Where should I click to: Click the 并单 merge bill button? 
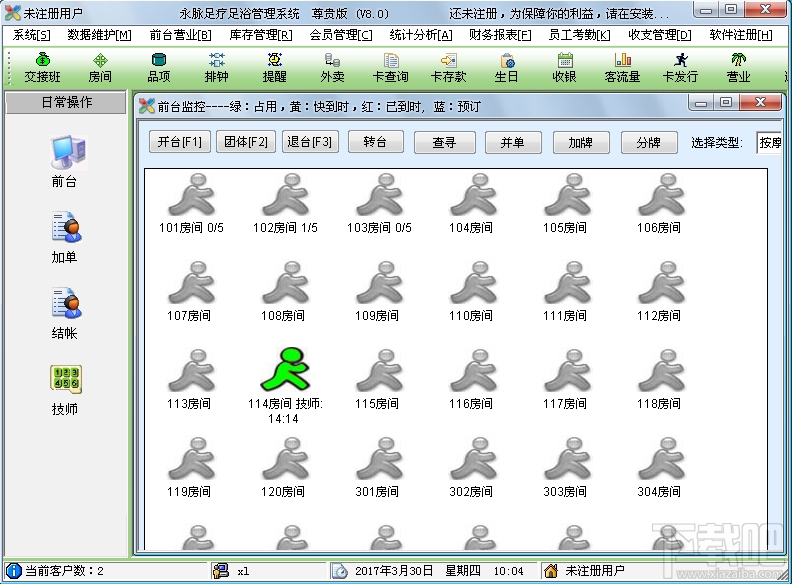[x=513, y=142]
